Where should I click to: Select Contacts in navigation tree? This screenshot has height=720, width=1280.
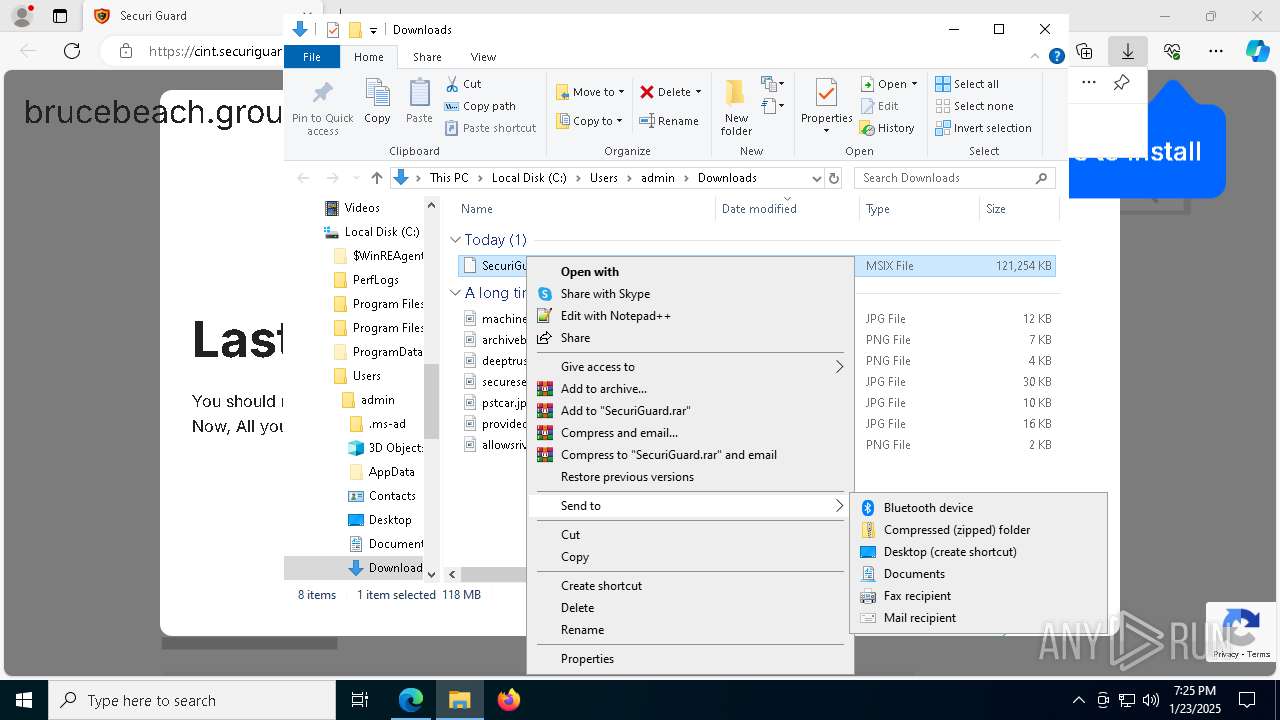pyautogui.click(x=392, y=496)
